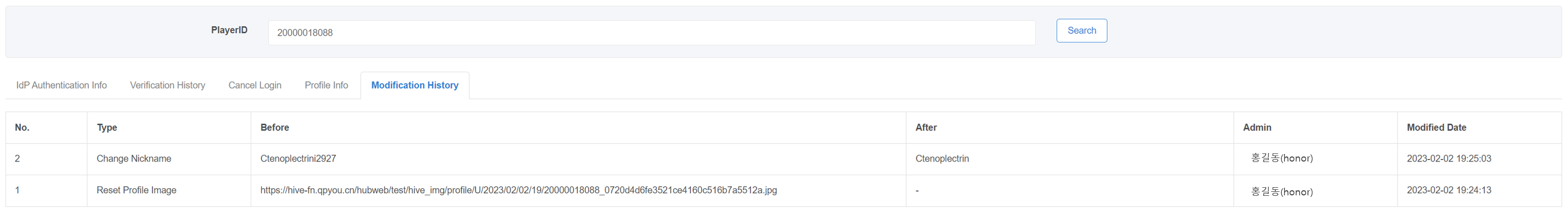
Task: Click the No. column header
Action: tap(22, 128)
